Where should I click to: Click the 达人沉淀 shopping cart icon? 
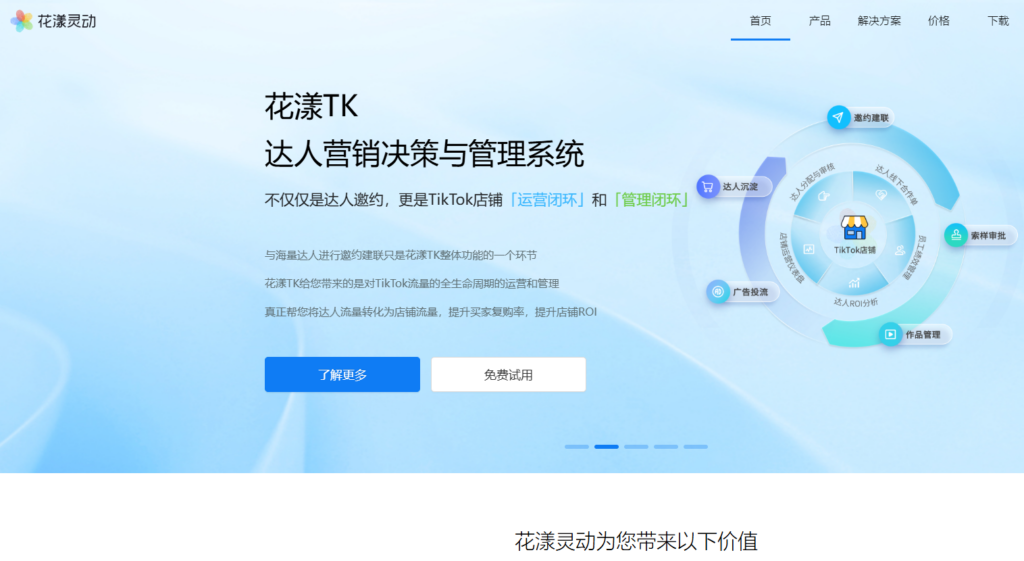point(708,186)
